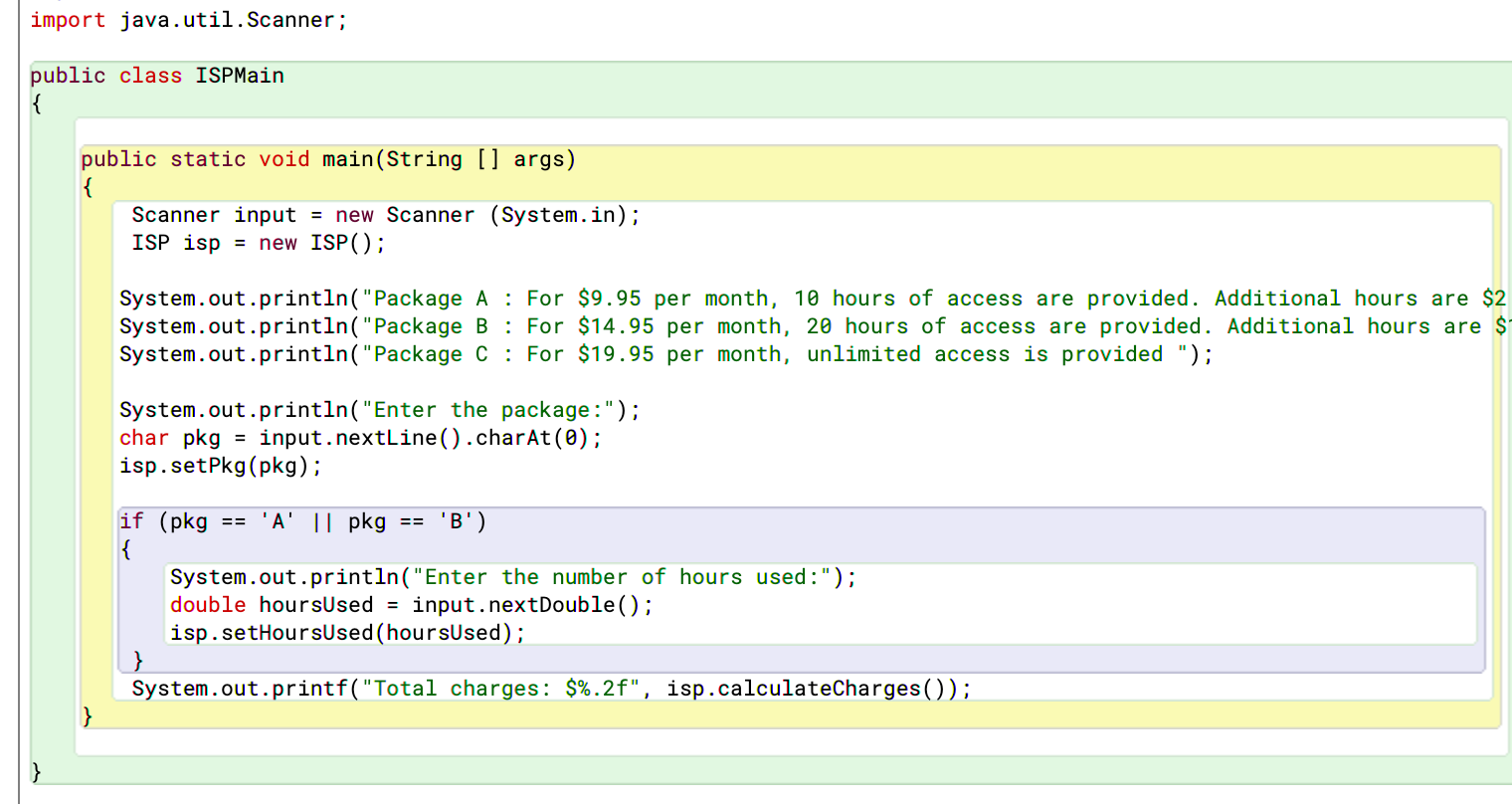Click the println line for 'Package C'
The height and width of the screenshot is (804, 1512).
coord(666,354)
